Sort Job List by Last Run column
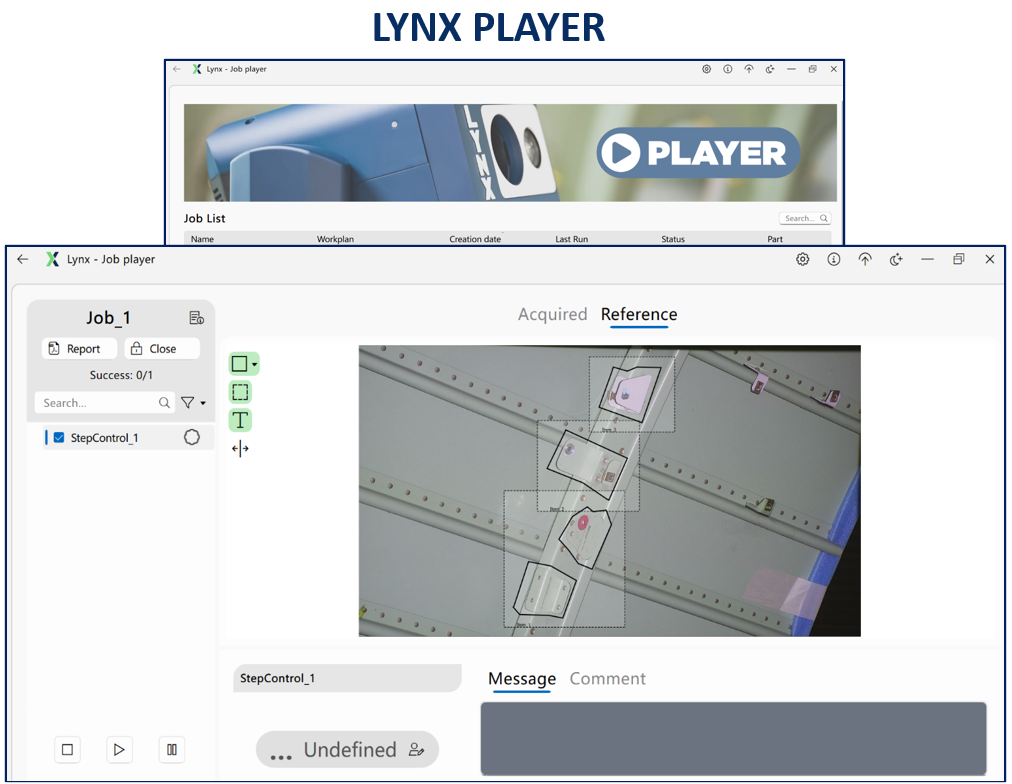The width and height of the screenshot is (1012, 784). pos(572,239)
